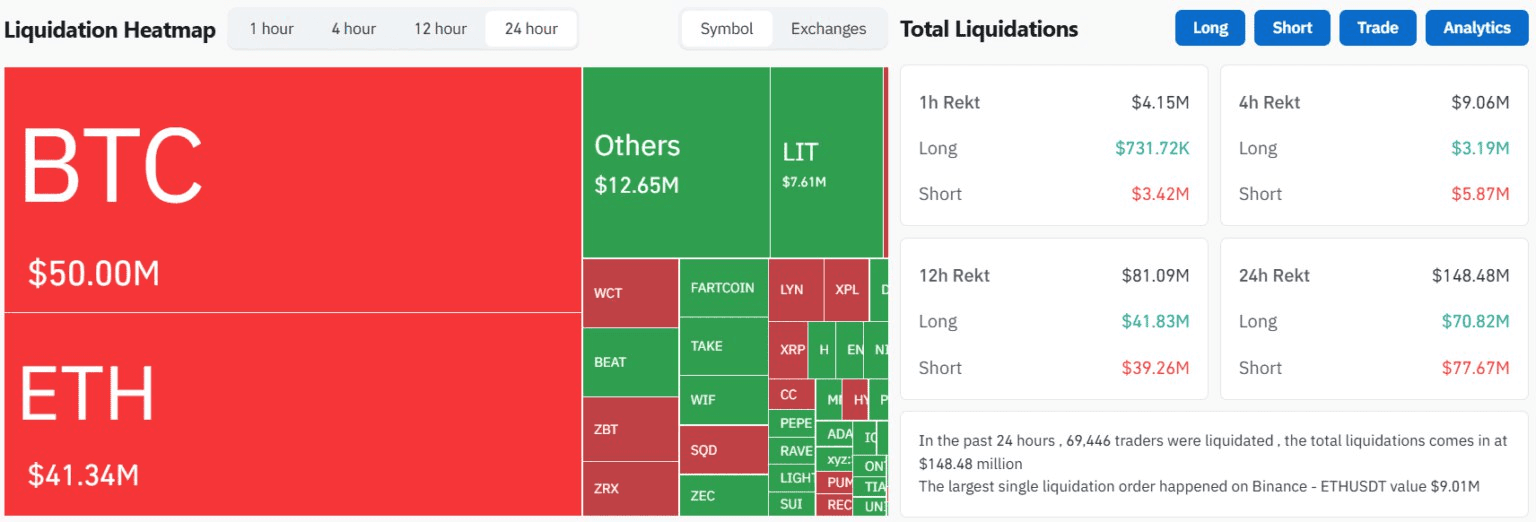Select the WCT red tile
Image resolution: width=1536 pixels, height=522 pixels.
(x=630, y=293)
